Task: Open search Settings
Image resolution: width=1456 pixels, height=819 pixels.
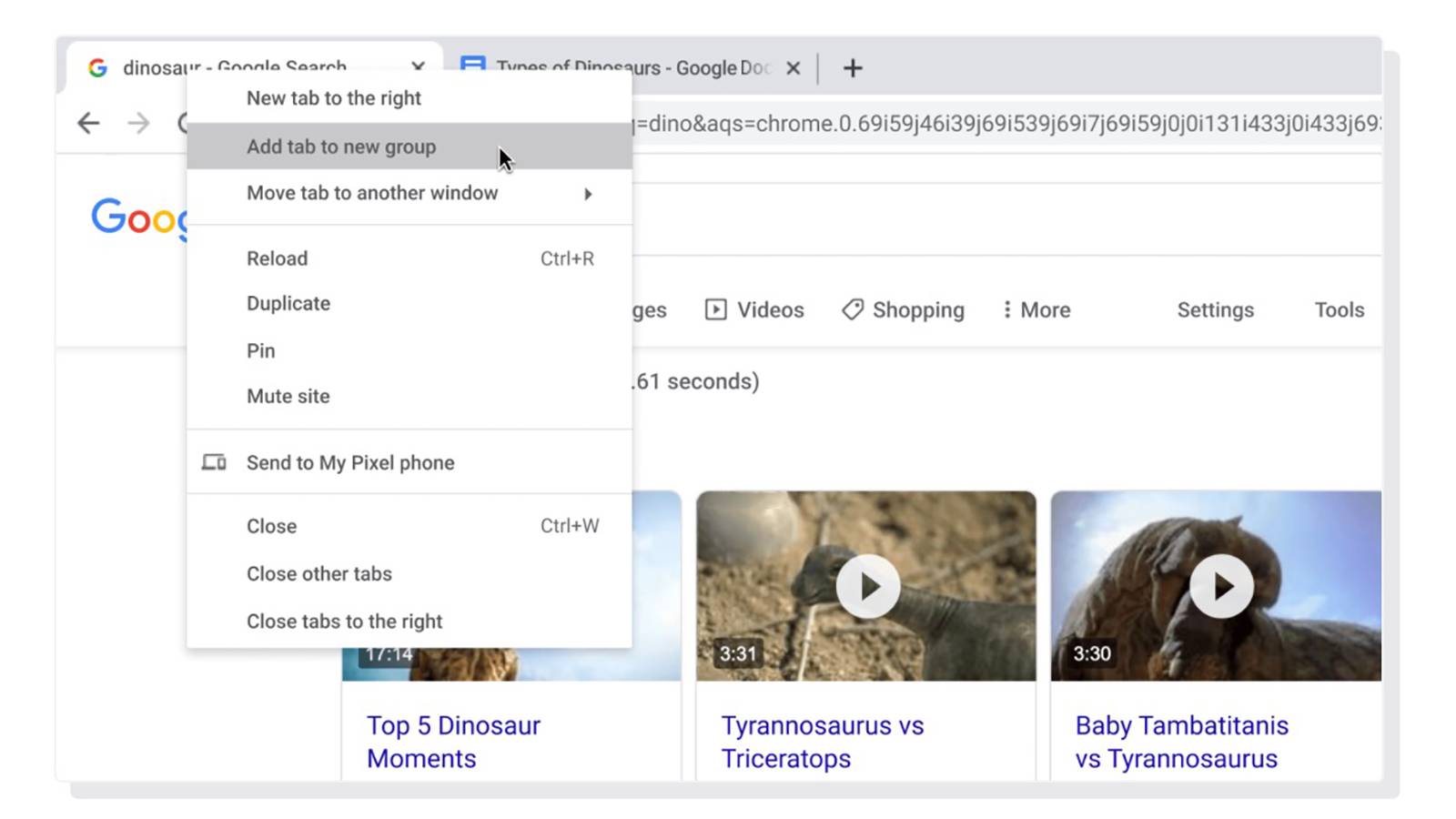Action: point(1215,310)
